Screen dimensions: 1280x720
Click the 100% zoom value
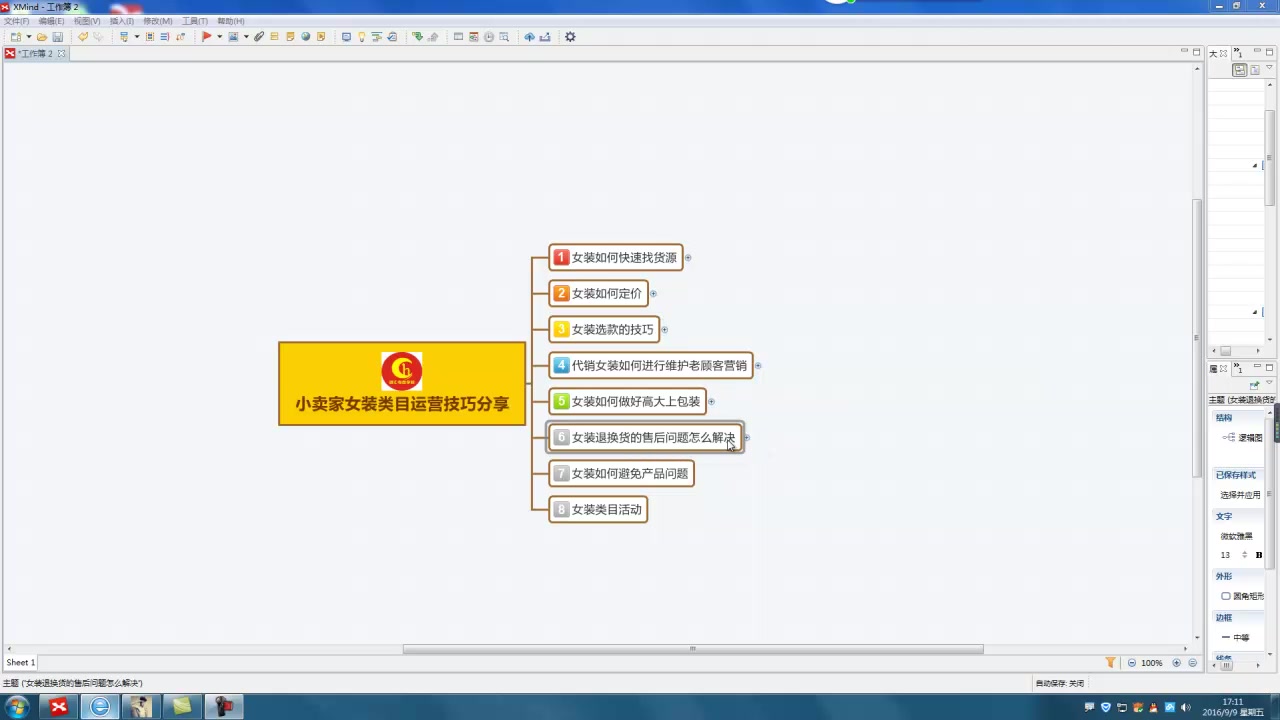pos(1152,663)
